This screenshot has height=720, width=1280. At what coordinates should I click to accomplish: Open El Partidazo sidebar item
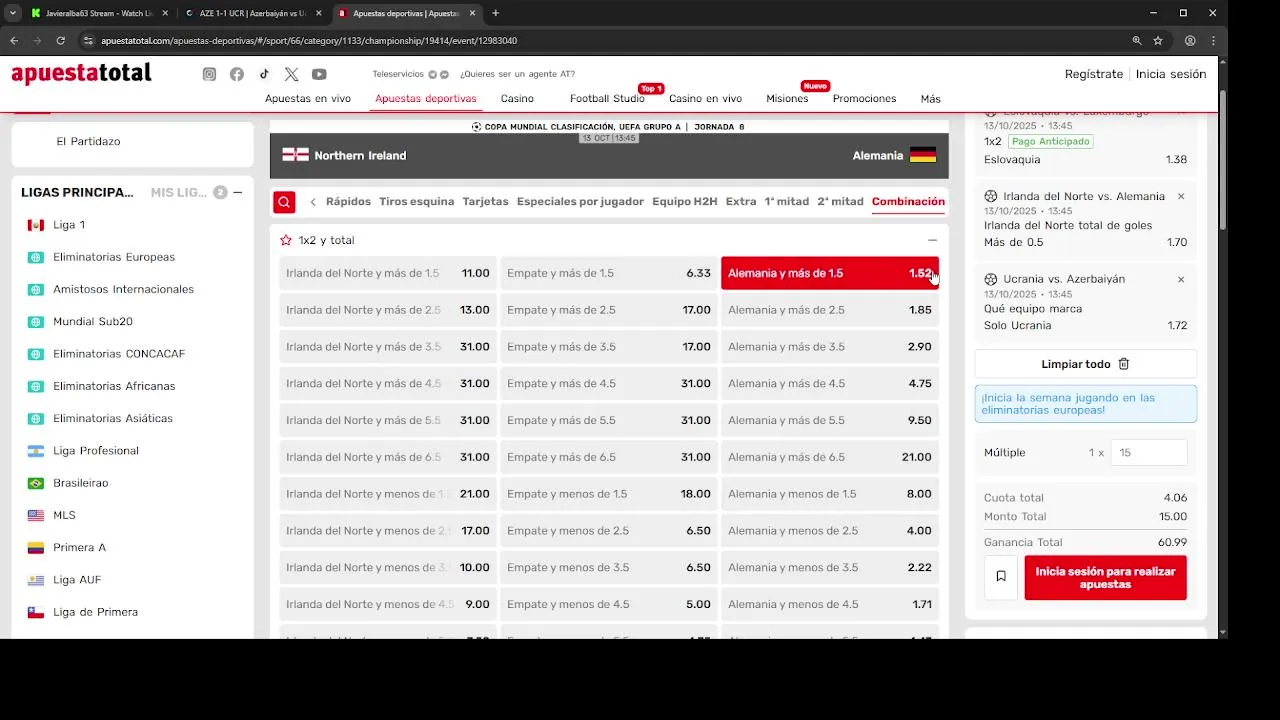point(88,141)
